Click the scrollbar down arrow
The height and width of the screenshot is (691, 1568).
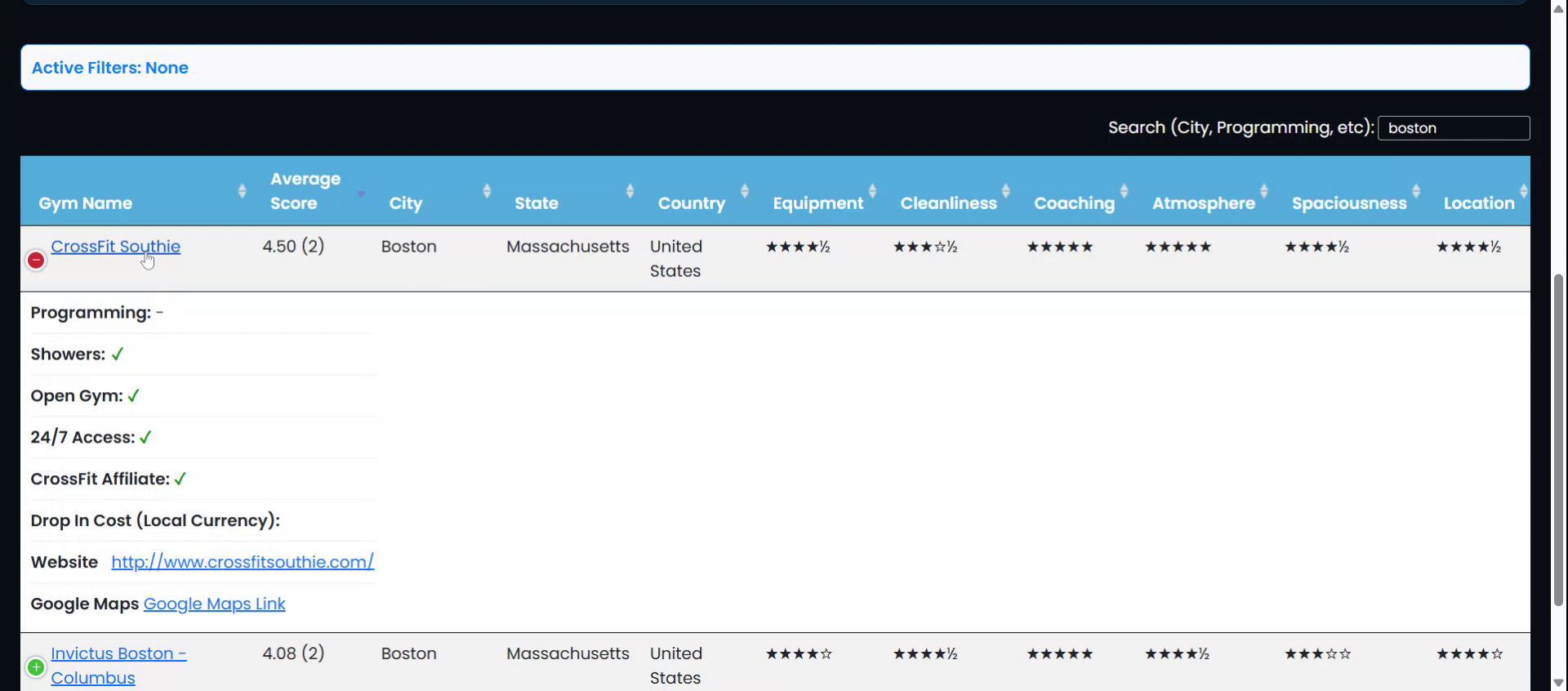(x=1559, y=683)
